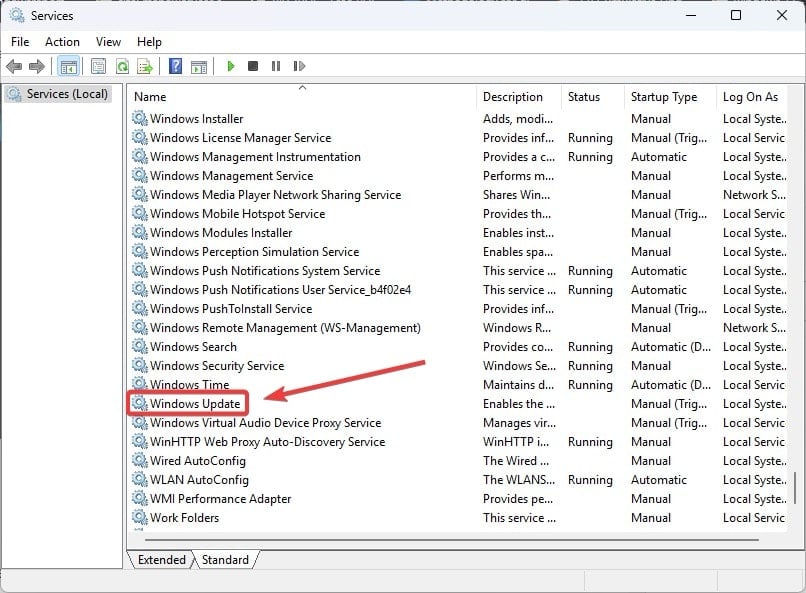
Task: Sort by the Name column header
Action: point(302,97)
